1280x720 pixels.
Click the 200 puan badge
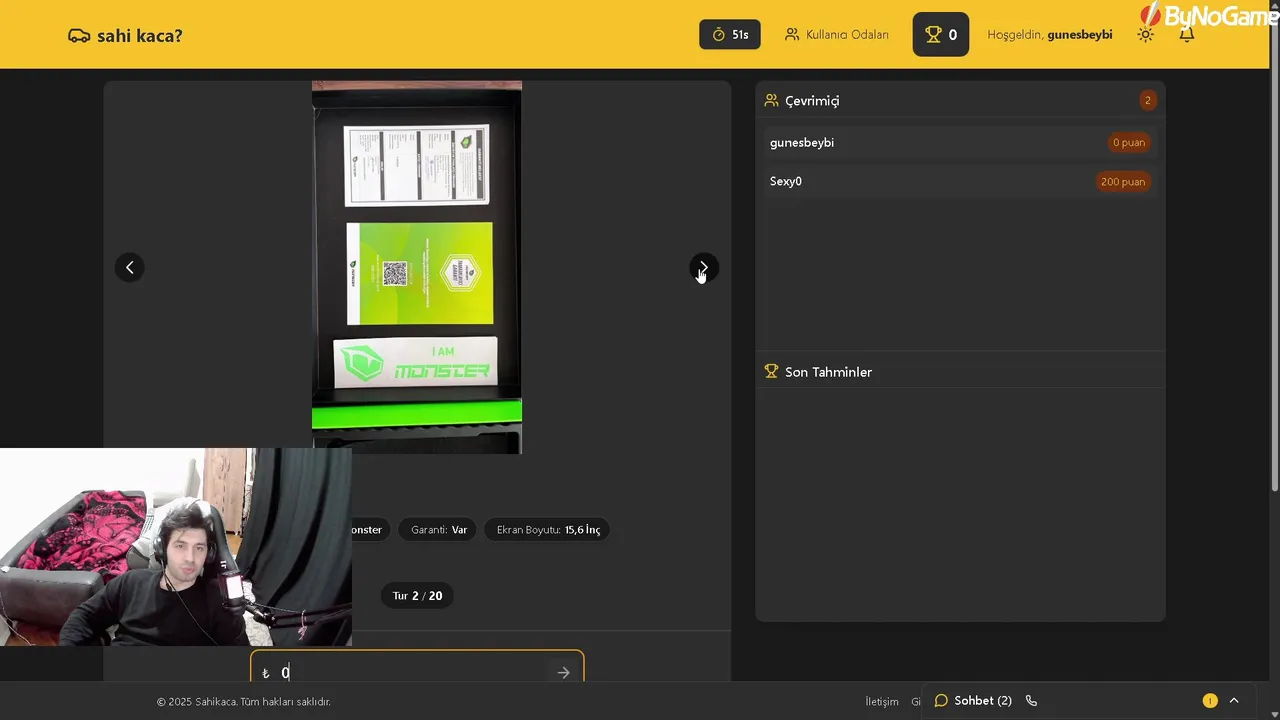tap(1123, 182)
